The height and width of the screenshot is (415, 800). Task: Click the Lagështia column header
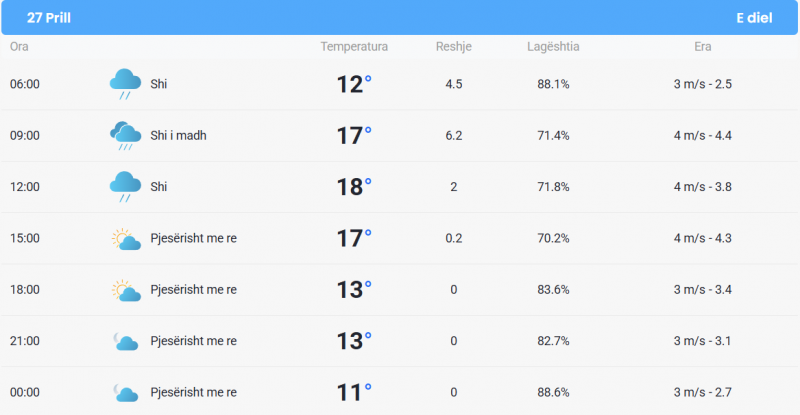(x=553, y=46)
